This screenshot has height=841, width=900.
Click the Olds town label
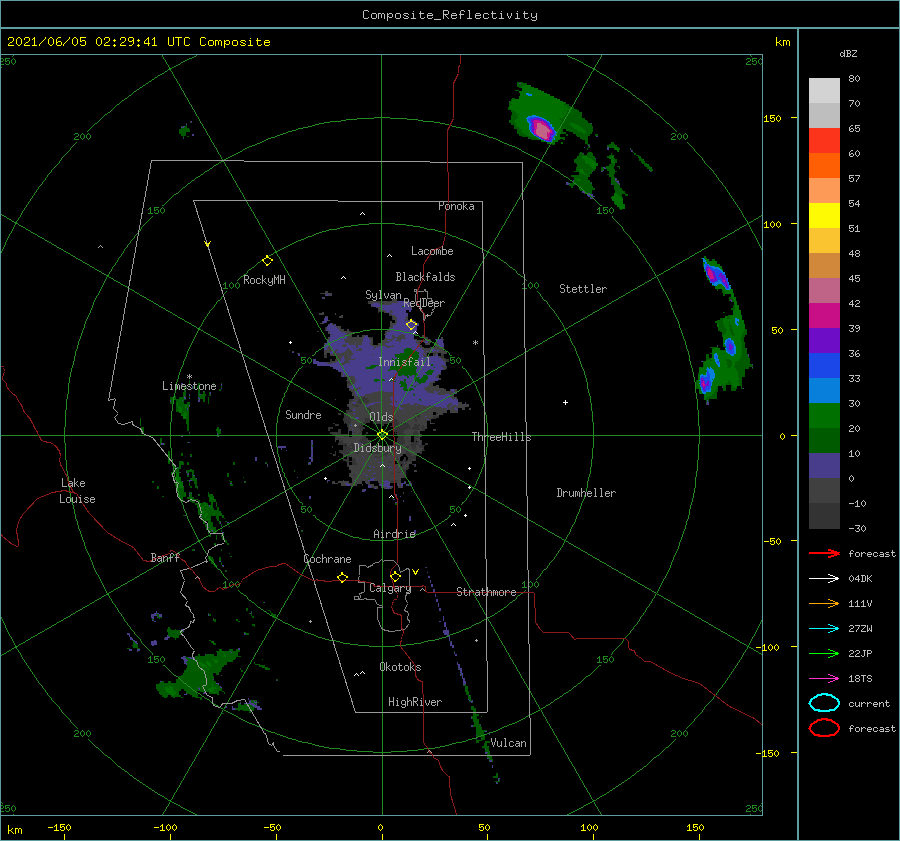pyautogui.click(x=381, y=417)
